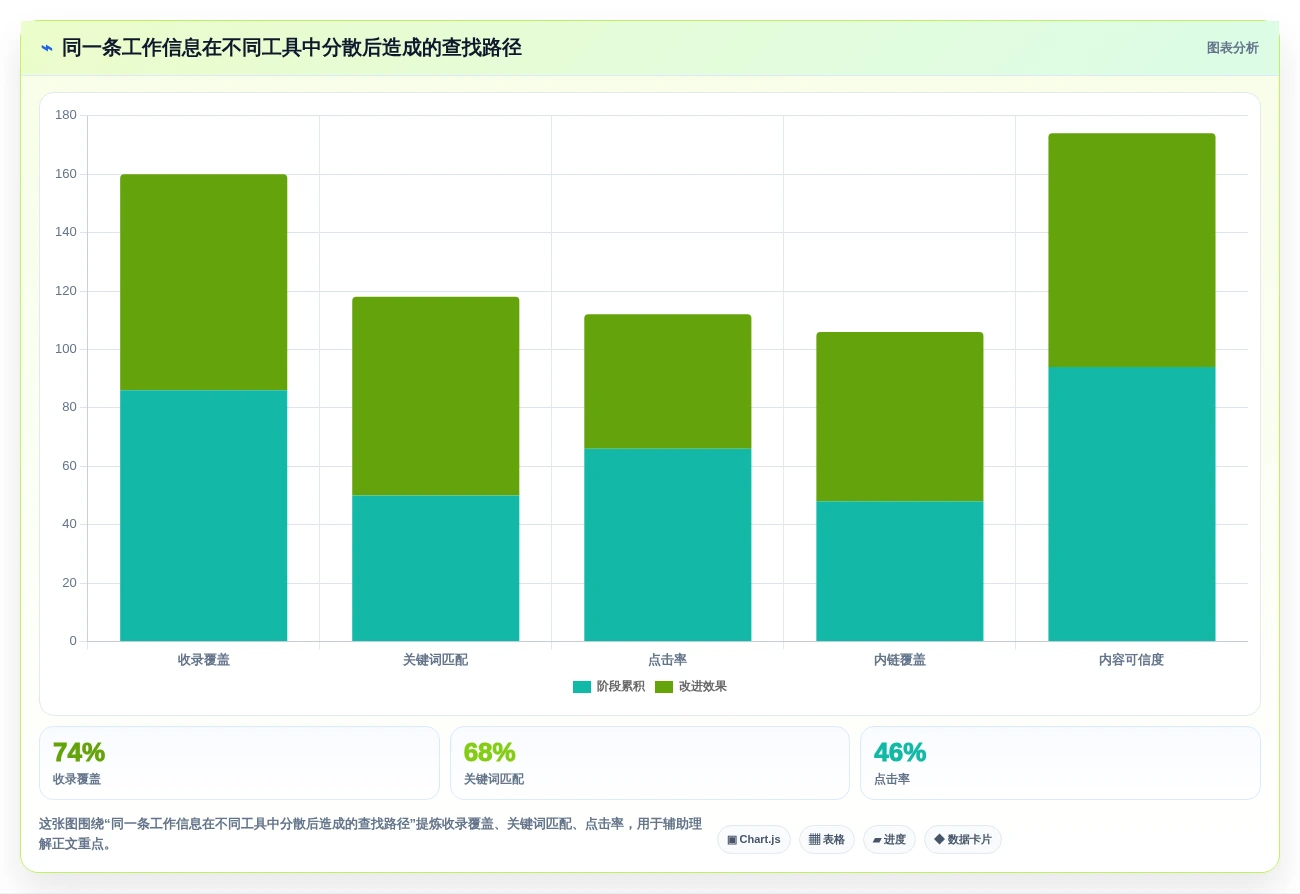Image resolution: width=1300 pixels, height=894 pixels.
Task: Click the green 内容可信度 bar segment
Action: coord(1131,250)
